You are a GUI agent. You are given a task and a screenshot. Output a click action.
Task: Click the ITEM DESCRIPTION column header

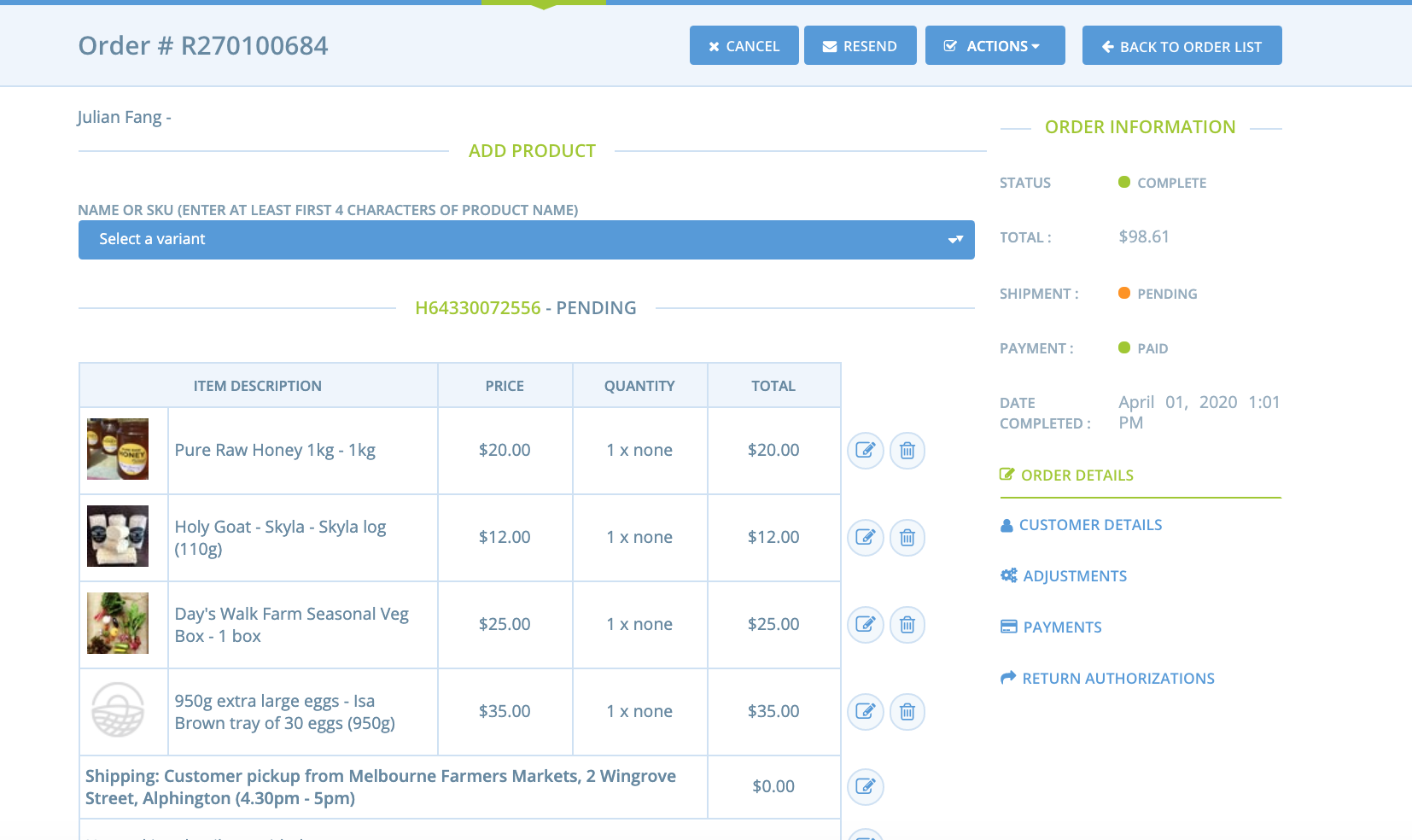click(x=258, y=386)
